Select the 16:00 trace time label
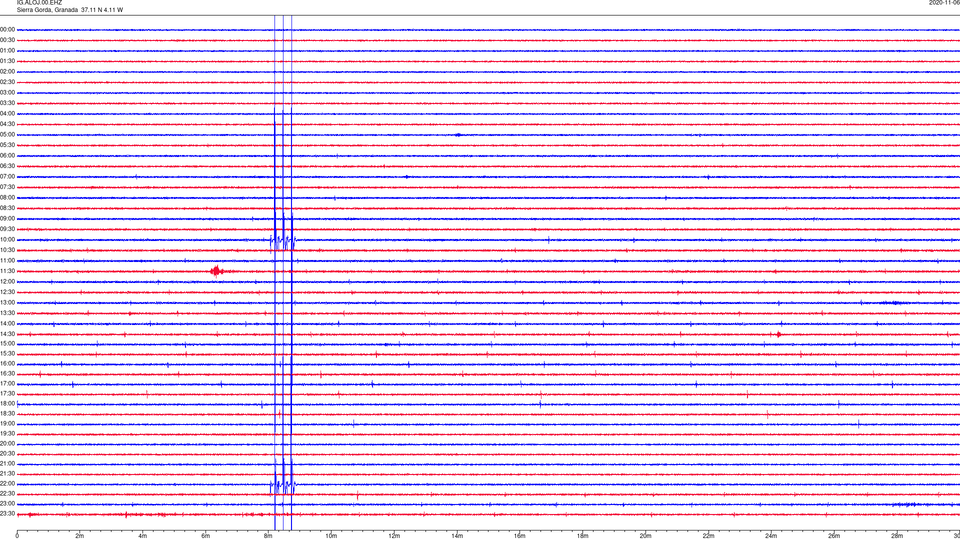This screenshot has width=960, height=540. (7, 364)
